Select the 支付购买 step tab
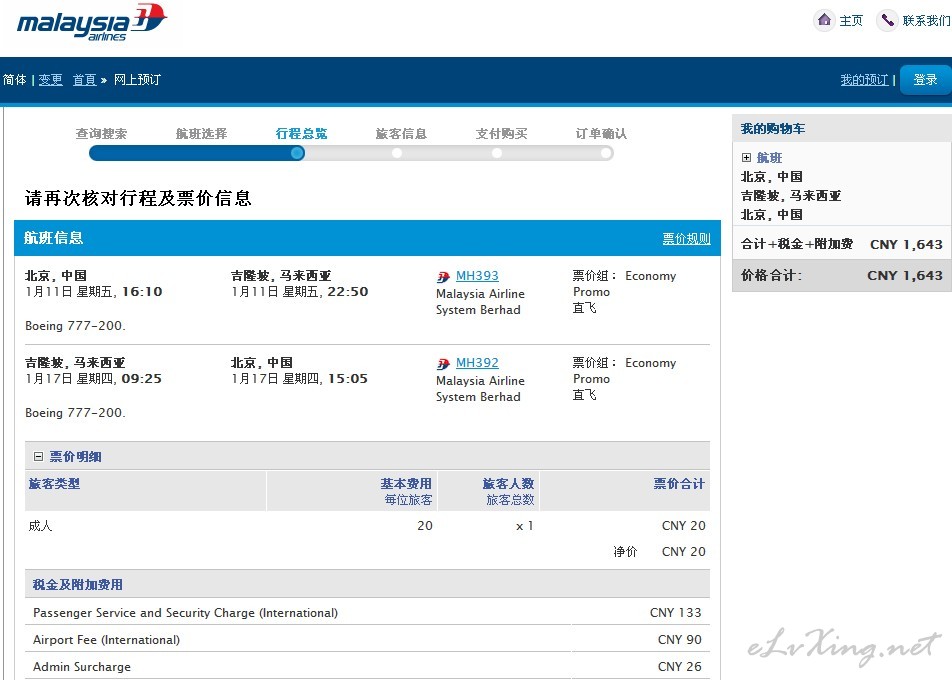This screenshot has height=680, width=952. click(x=502, y=134)
